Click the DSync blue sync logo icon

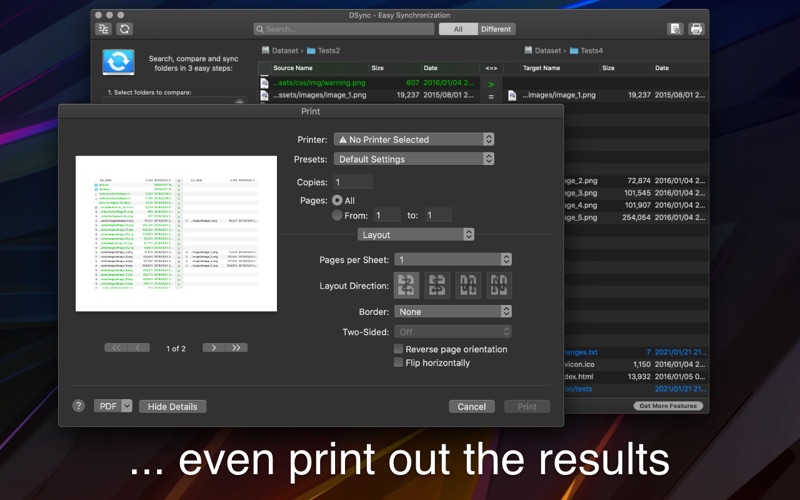click(x=118, y=62)
